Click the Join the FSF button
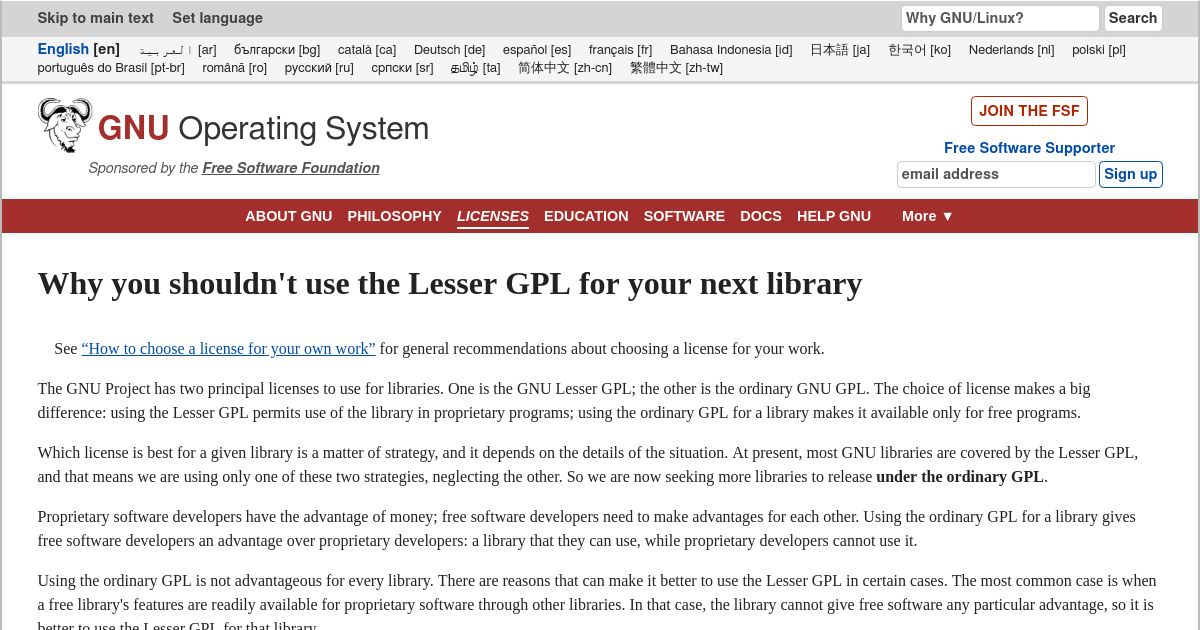This screenshot has width=1200, height=630. [x=1029, y=111]
